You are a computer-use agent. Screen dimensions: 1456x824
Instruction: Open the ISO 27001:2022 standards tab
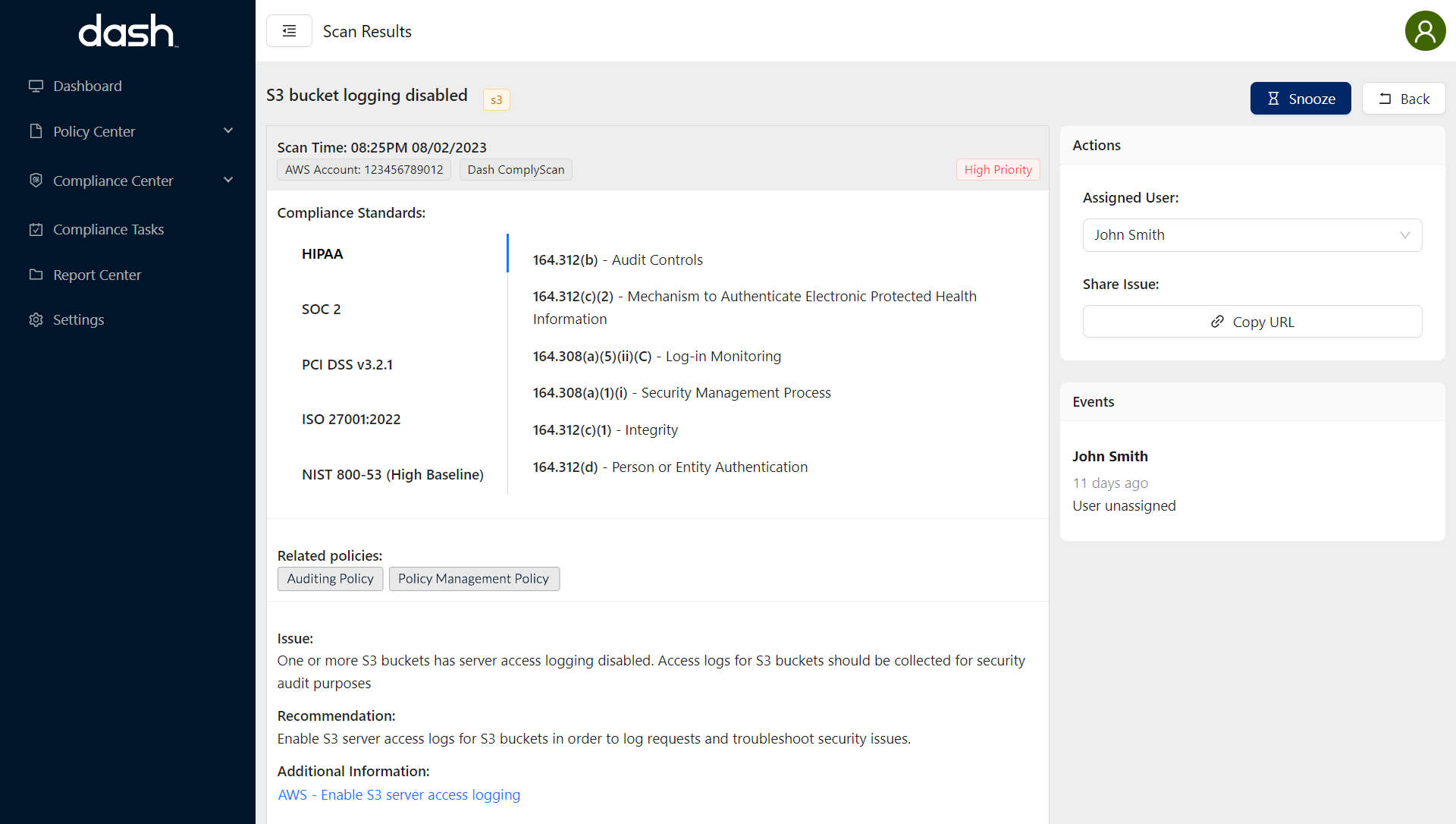point(351,419)
